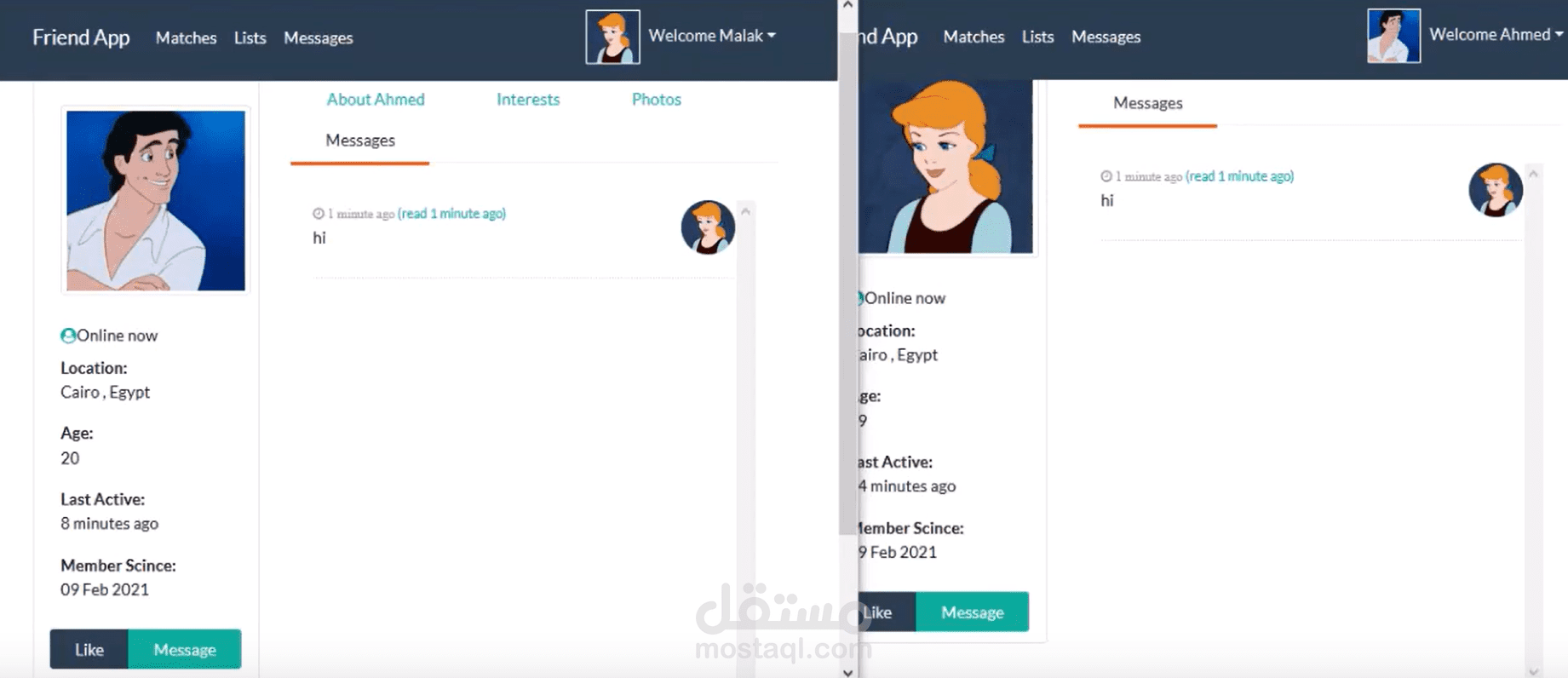
Task: Click Ahmed's large profile photo
Action: (156, 200)
